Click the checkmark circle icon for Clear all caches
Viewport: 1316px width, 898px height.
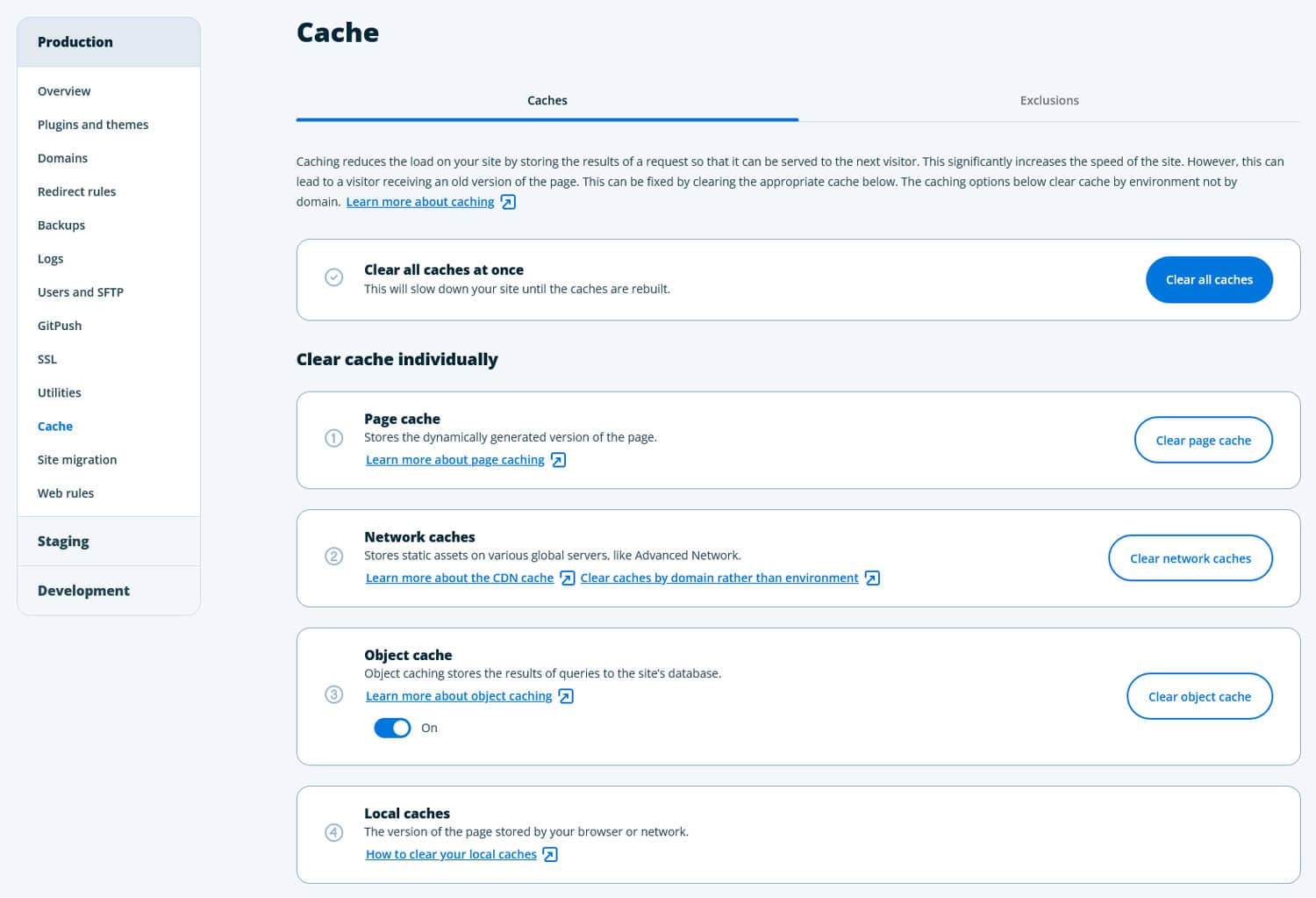coord(334,277)
